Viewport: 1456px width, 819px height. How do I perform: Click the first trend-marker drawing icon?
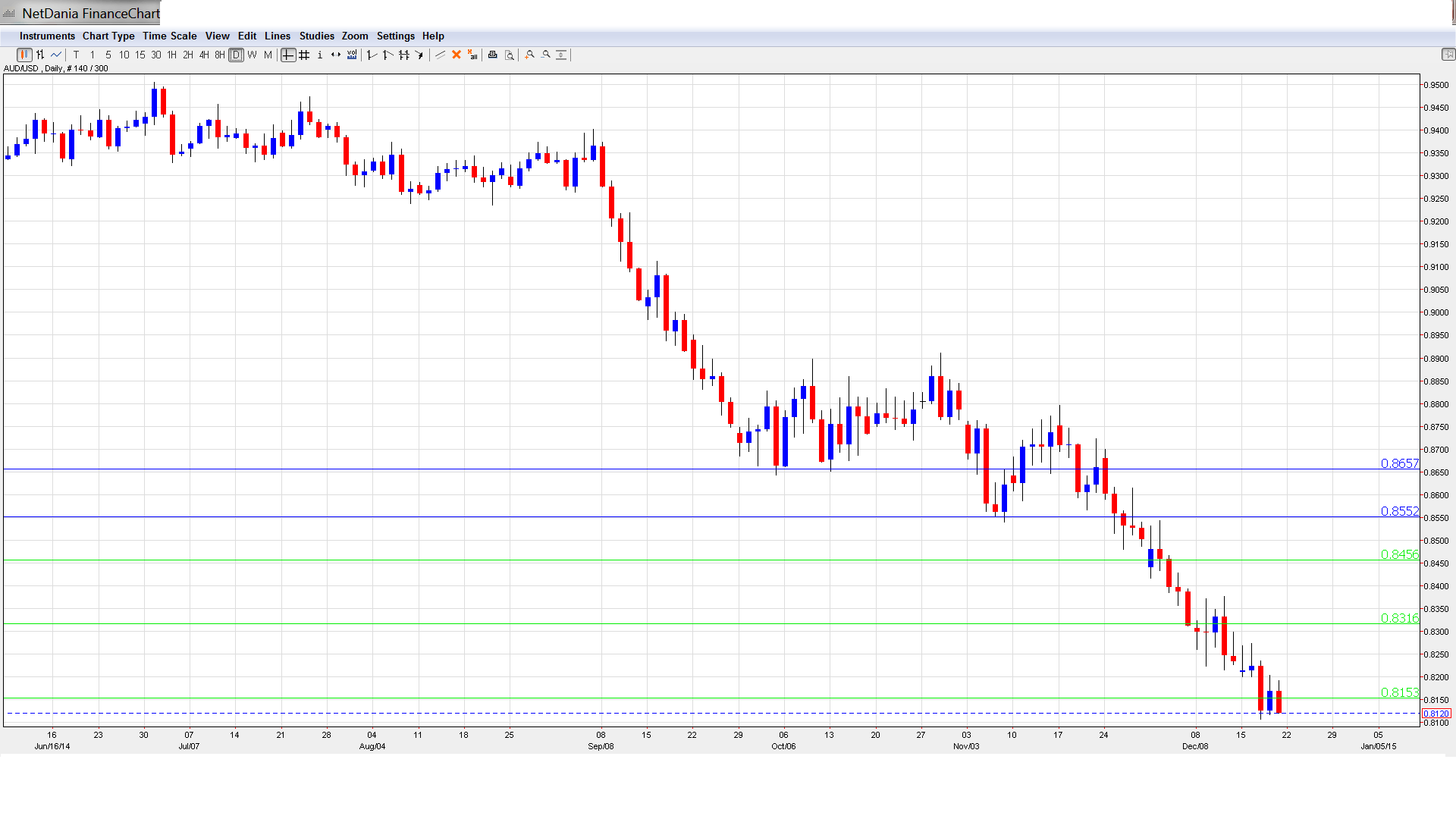372,55
